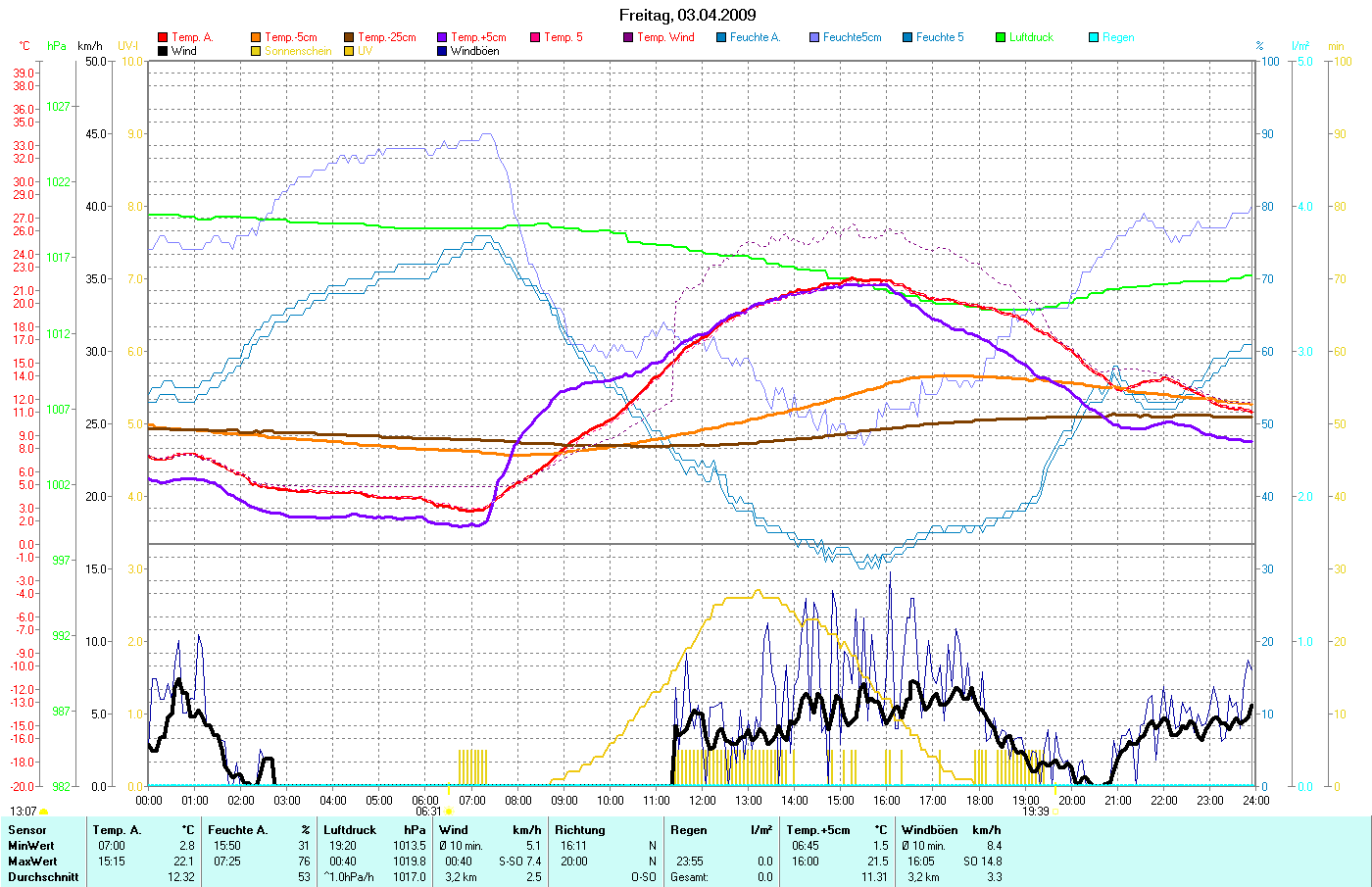Click the Feuchte A. legend label

(x=755, y=37)
